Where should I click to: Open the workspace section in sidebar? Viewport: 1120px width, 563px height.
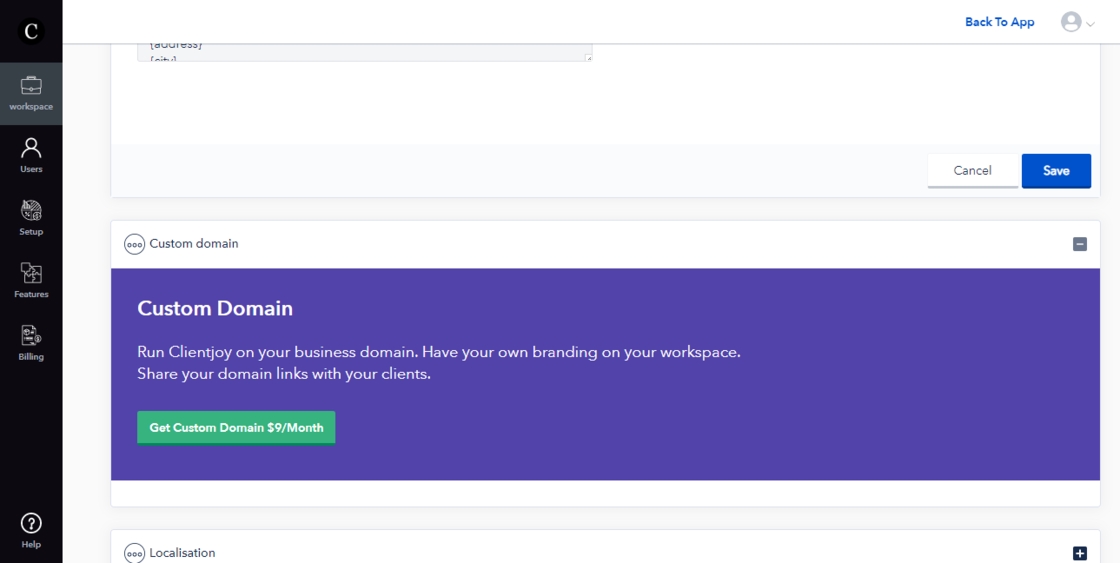[x=31, y=93]
